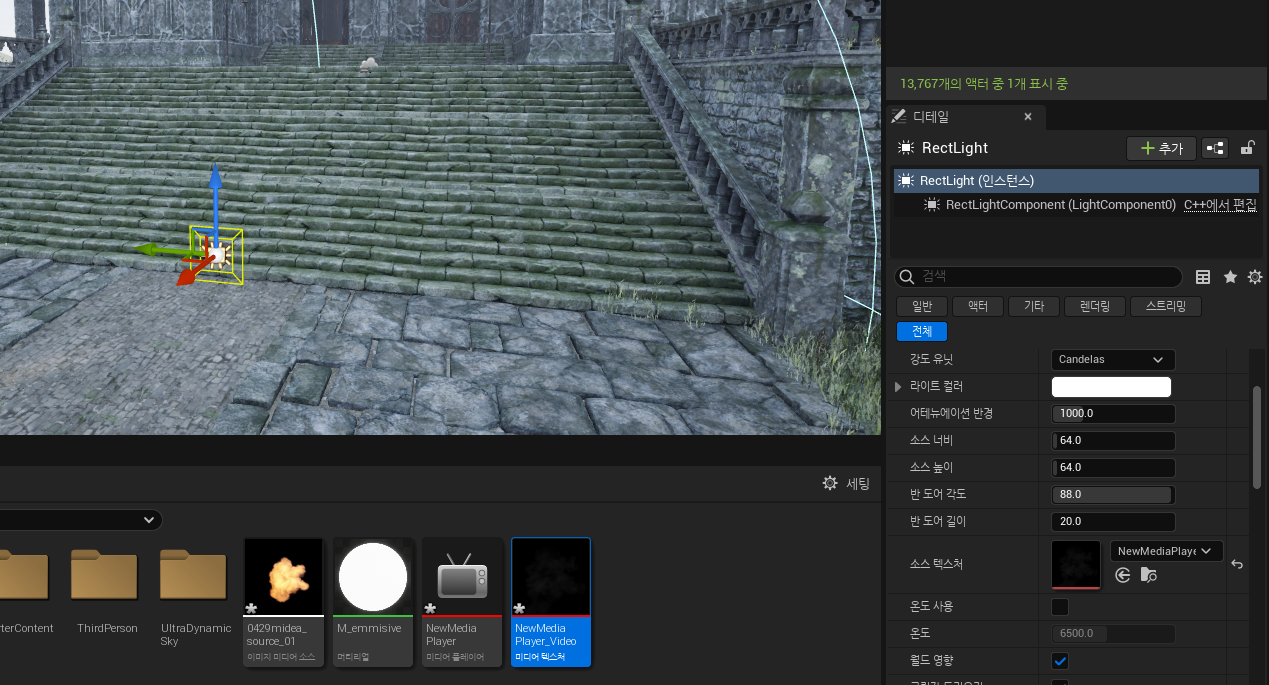This screenshot has height=685, width=1269.
Task: Select the 0429midea_source_01 media asset
Action: 284,602
